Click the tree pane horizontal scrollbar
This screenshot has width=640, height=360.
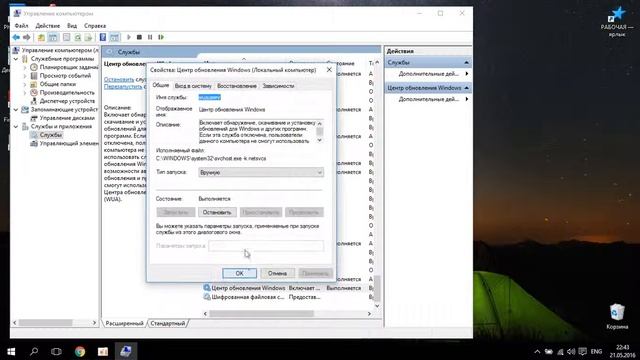[45, 322]
